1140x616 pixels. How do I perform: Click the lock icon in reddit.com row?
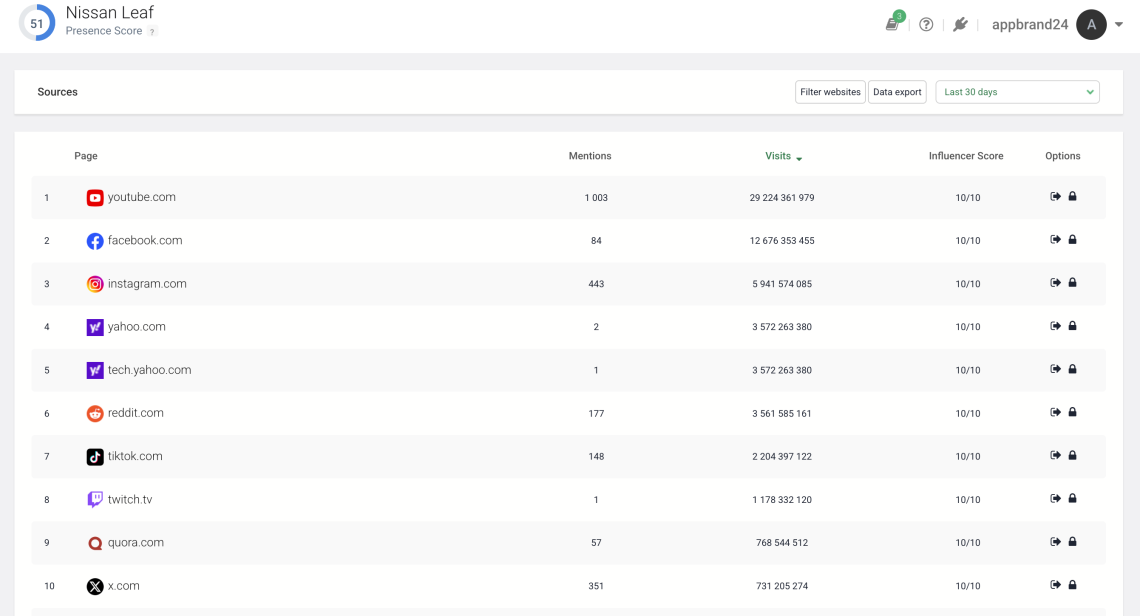point(1072,412)
